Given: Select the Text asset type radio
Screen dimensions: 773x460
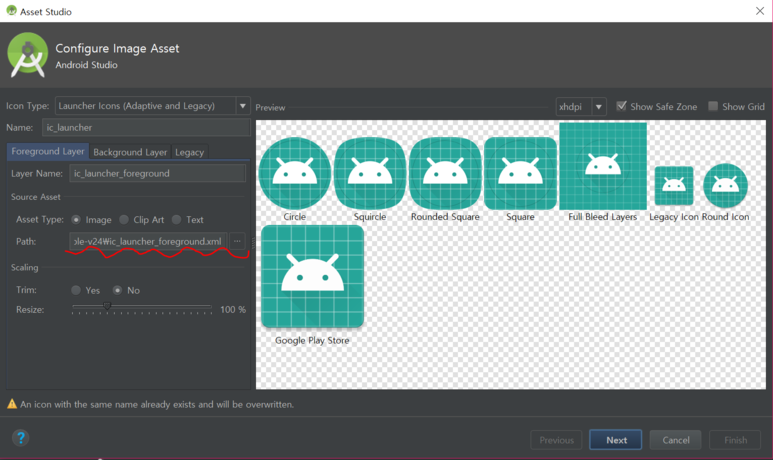Looking at the screenshot, I should pos(176,219).
